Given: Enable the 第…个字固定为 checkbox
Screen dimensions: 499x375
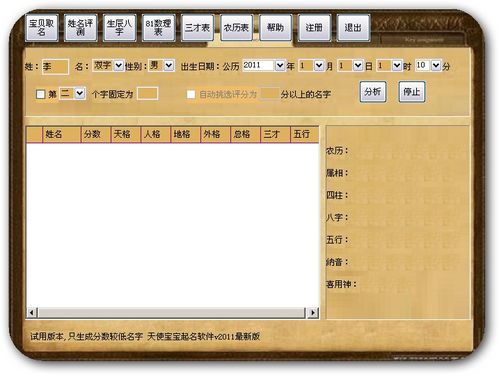Looking at the screenshot, I should [40, 94].
